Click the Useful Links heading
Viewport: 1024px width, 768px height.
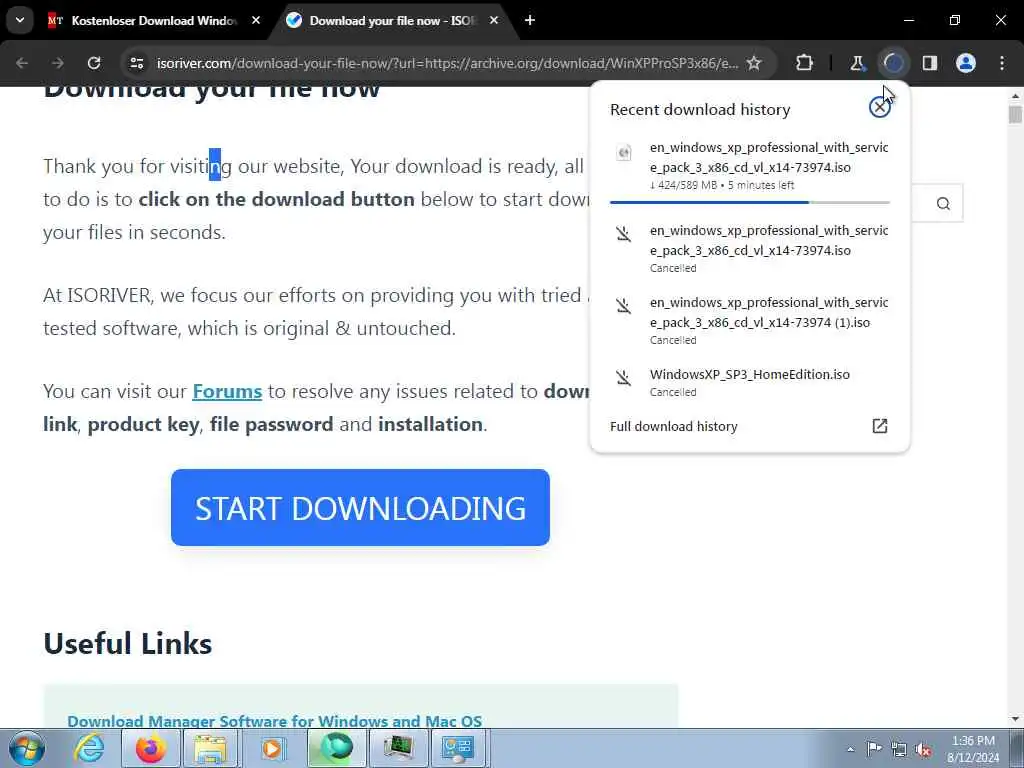coord(128,643)
